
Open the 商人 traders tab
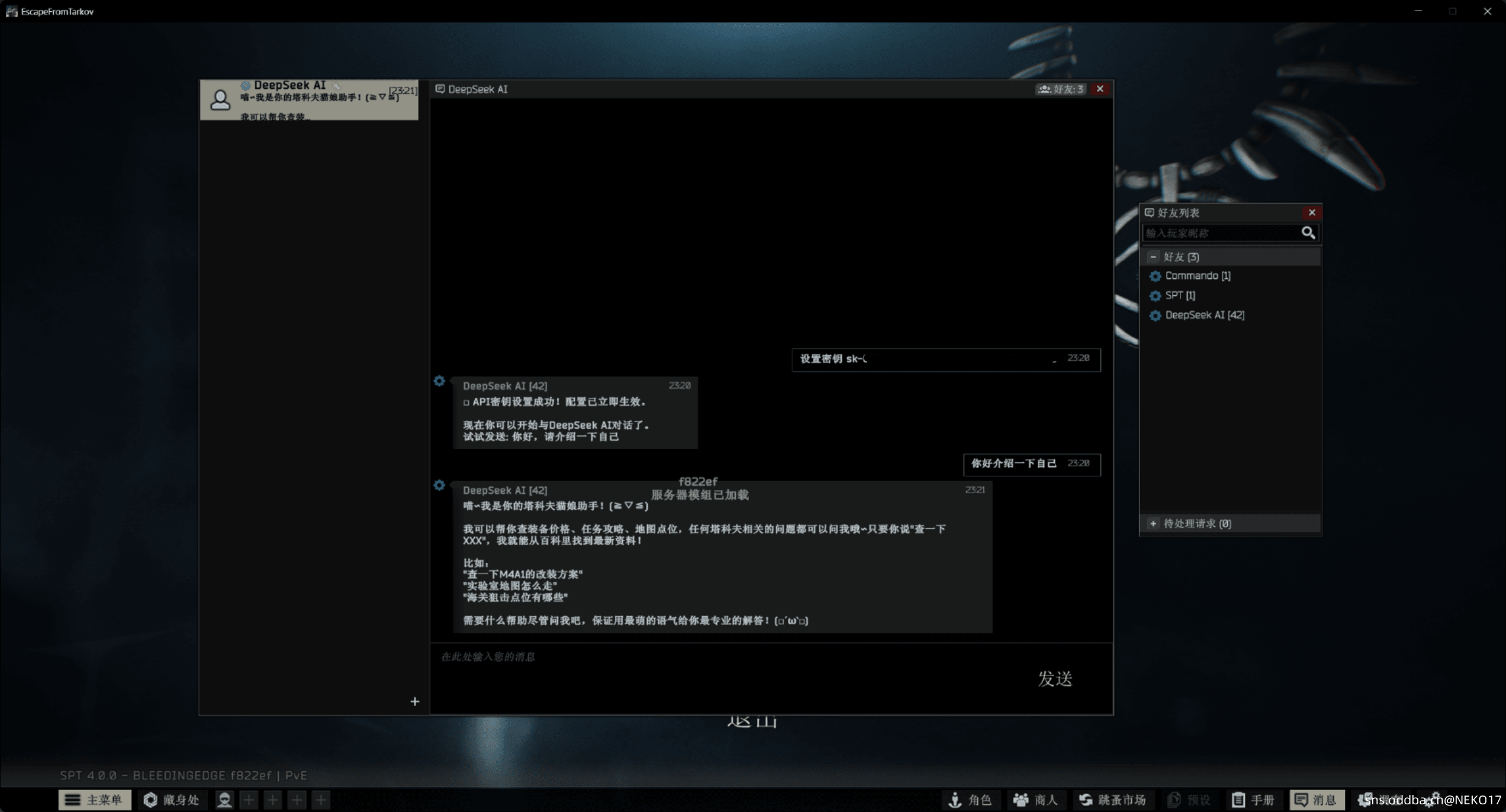point(1036,800)
